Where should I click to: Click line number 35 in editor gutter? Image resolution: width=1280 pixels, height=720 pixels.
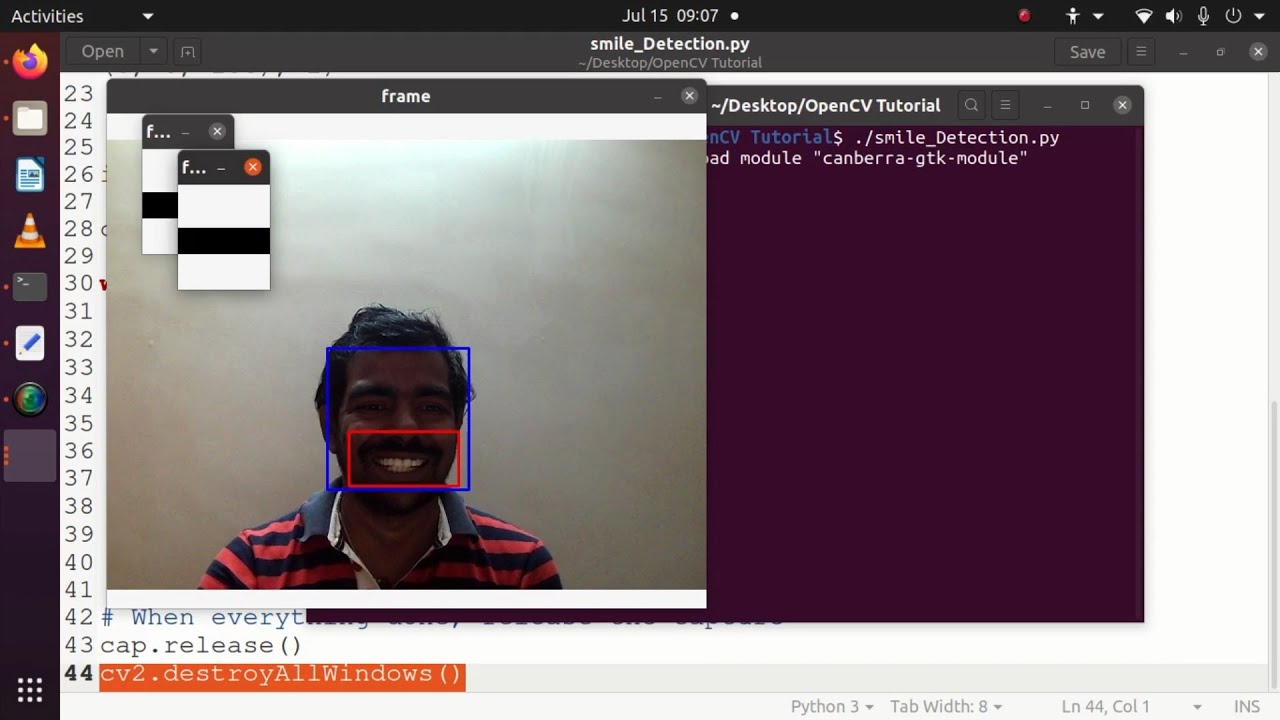tap(78, 423)
